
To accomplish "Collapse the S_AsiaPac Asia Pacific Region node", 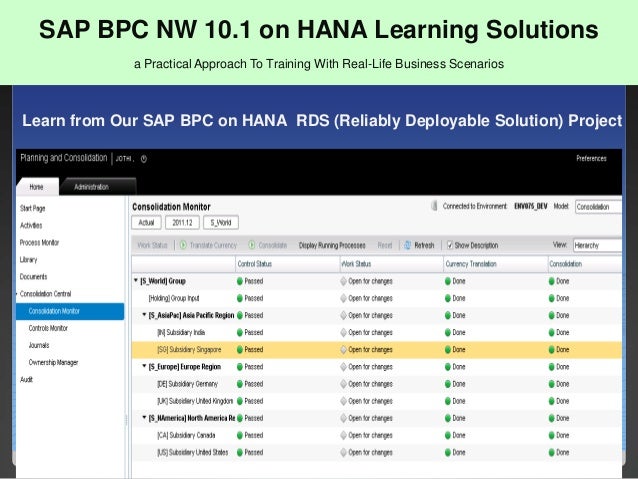I will (x=144, y=315).
